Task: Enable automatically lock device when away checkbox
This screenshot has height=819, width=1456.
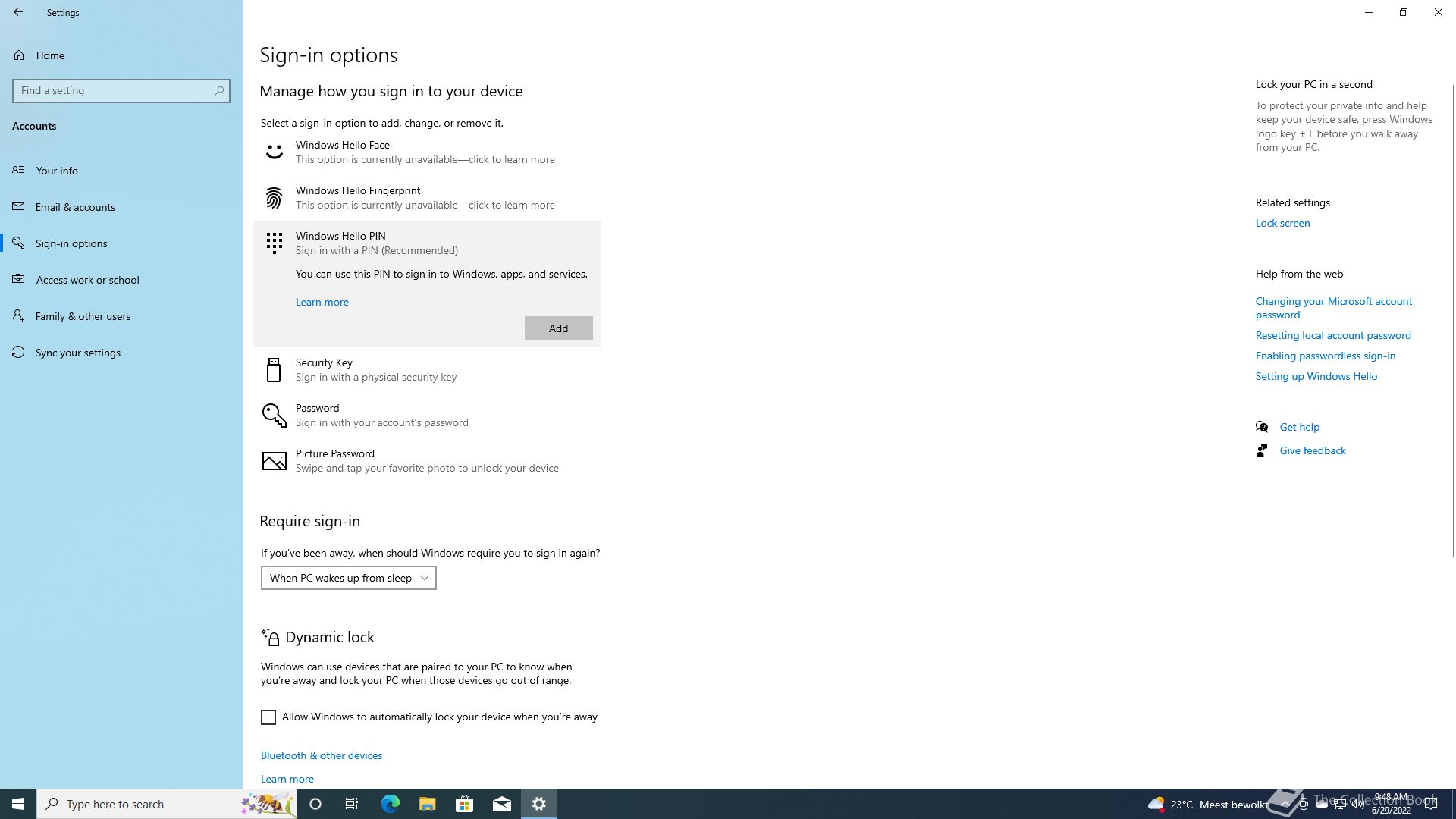Action: point(268,717)
